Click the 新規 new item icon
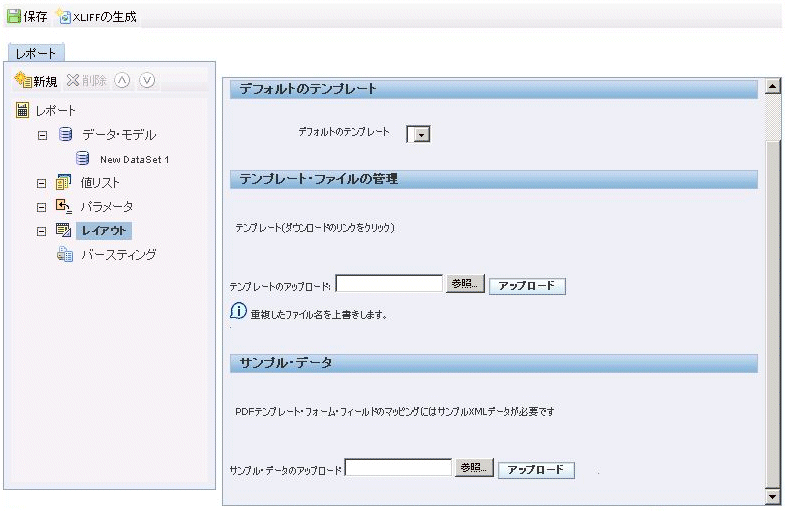 pos(23,80)
